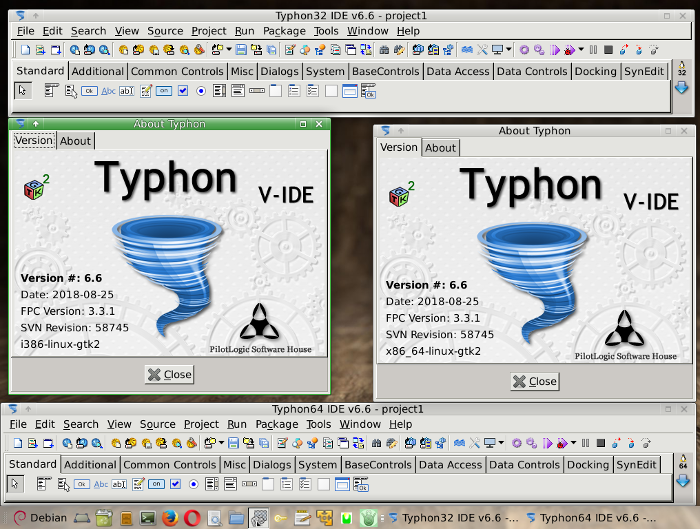Screen dimensions: 700x529
Task: Switch to SynEdit tab in Typhon32 palette
Action: (x=644, y=71)
